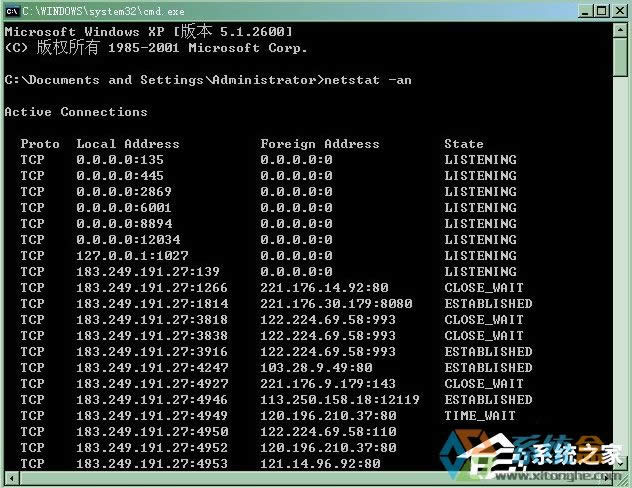Click the vertical scrollbar up arrow

[620, 30]
